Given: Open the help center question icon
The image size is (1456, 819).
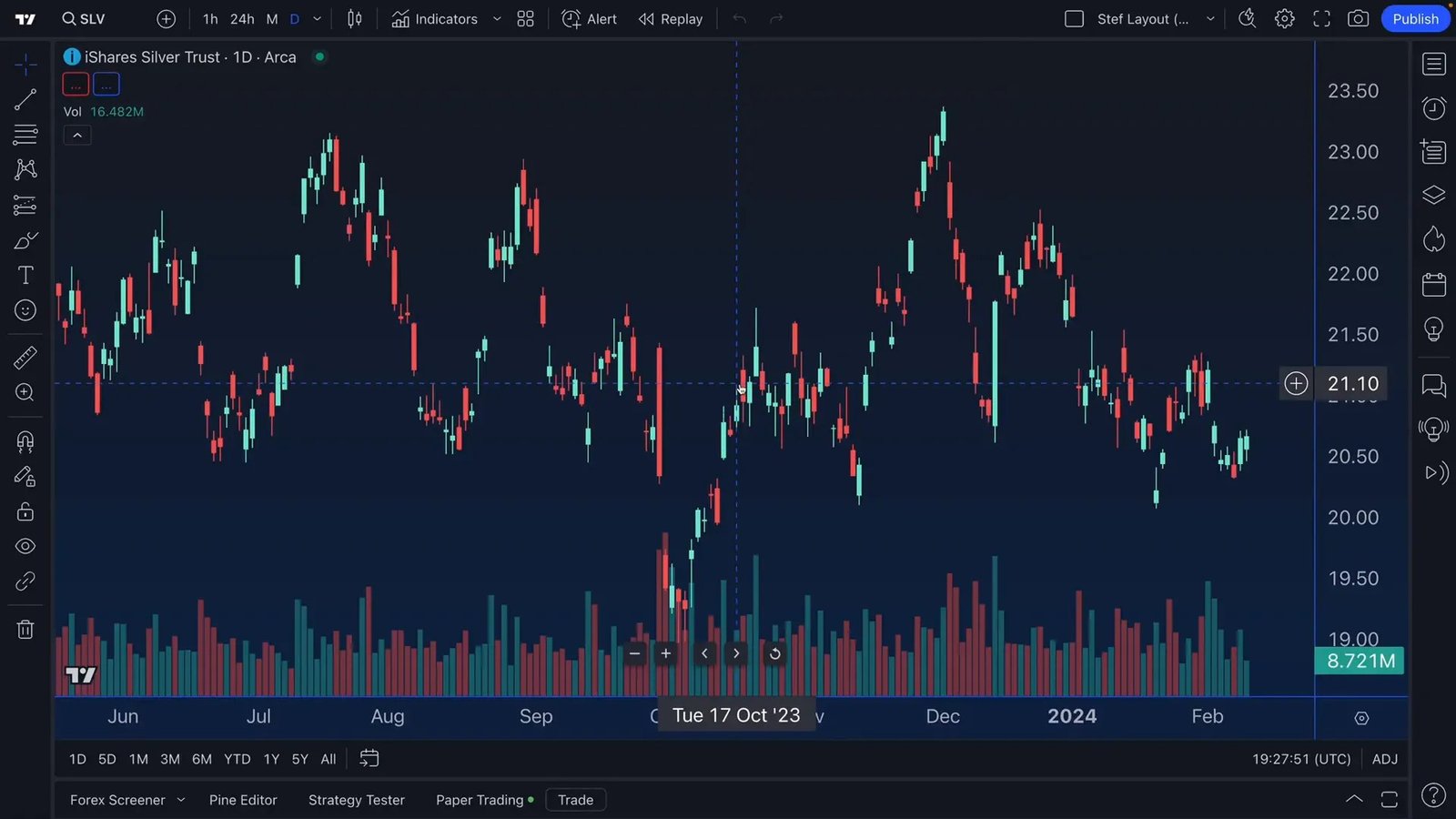Looking at the screenshot, I should [x=1434, y=795].
